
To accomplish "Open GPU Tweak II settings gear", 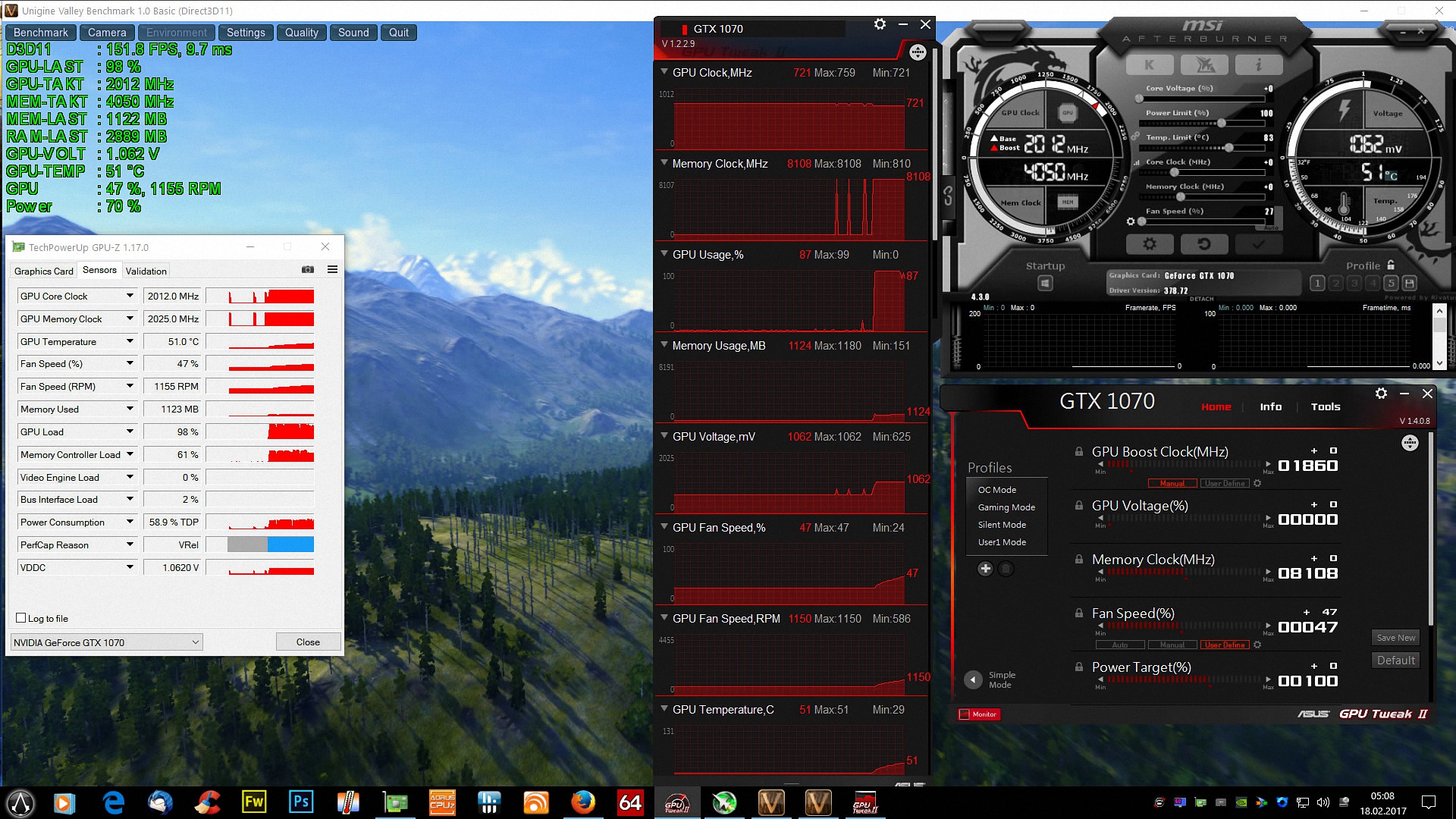I will pyautogui.click(x=1381, y=394).
